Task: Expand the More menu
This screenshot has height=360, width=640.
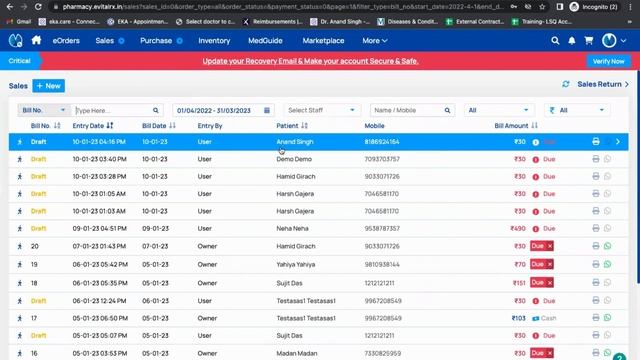Action: [375, 40]
